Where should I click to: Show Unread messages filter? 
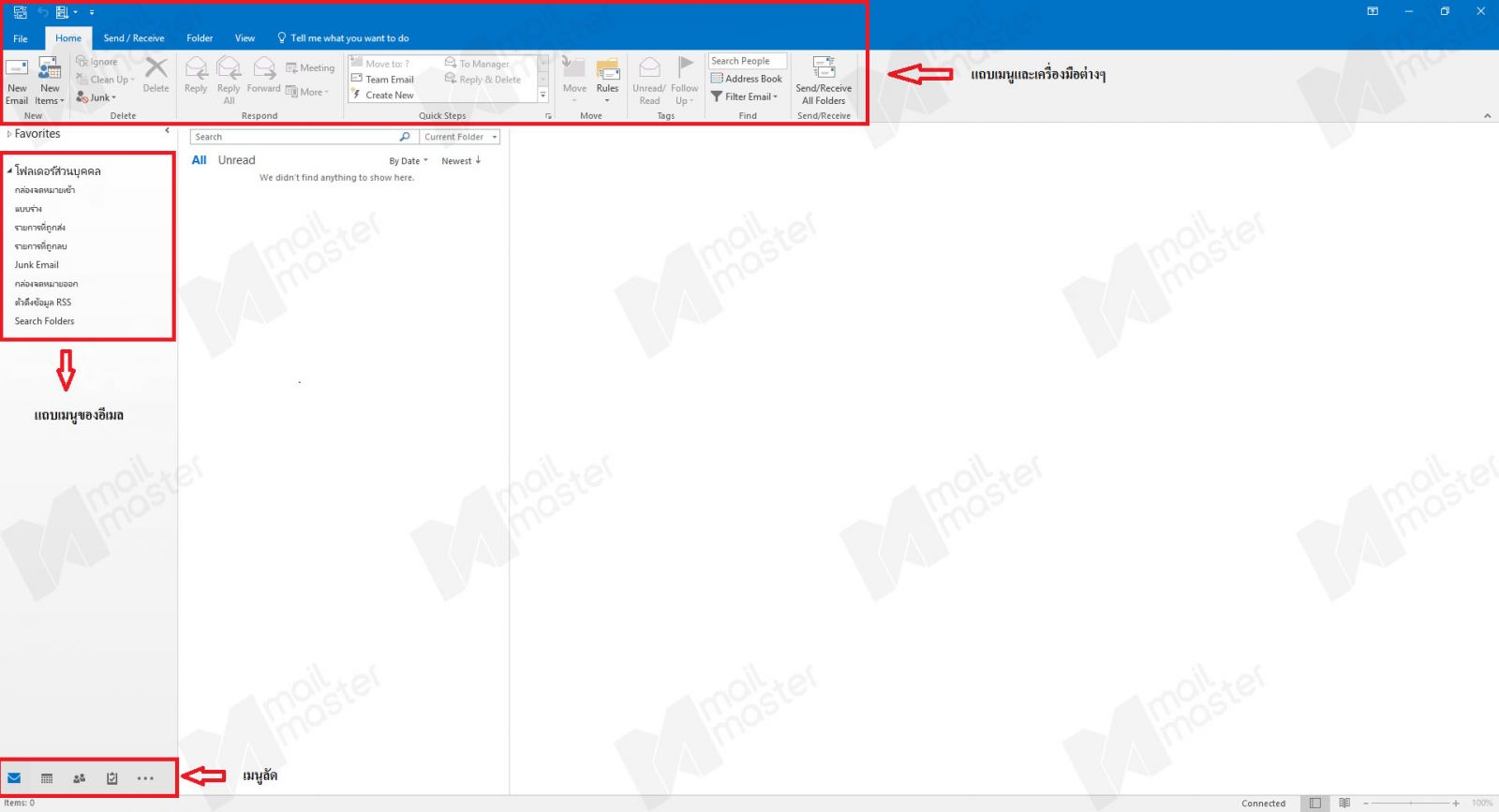tap(236, 160)
